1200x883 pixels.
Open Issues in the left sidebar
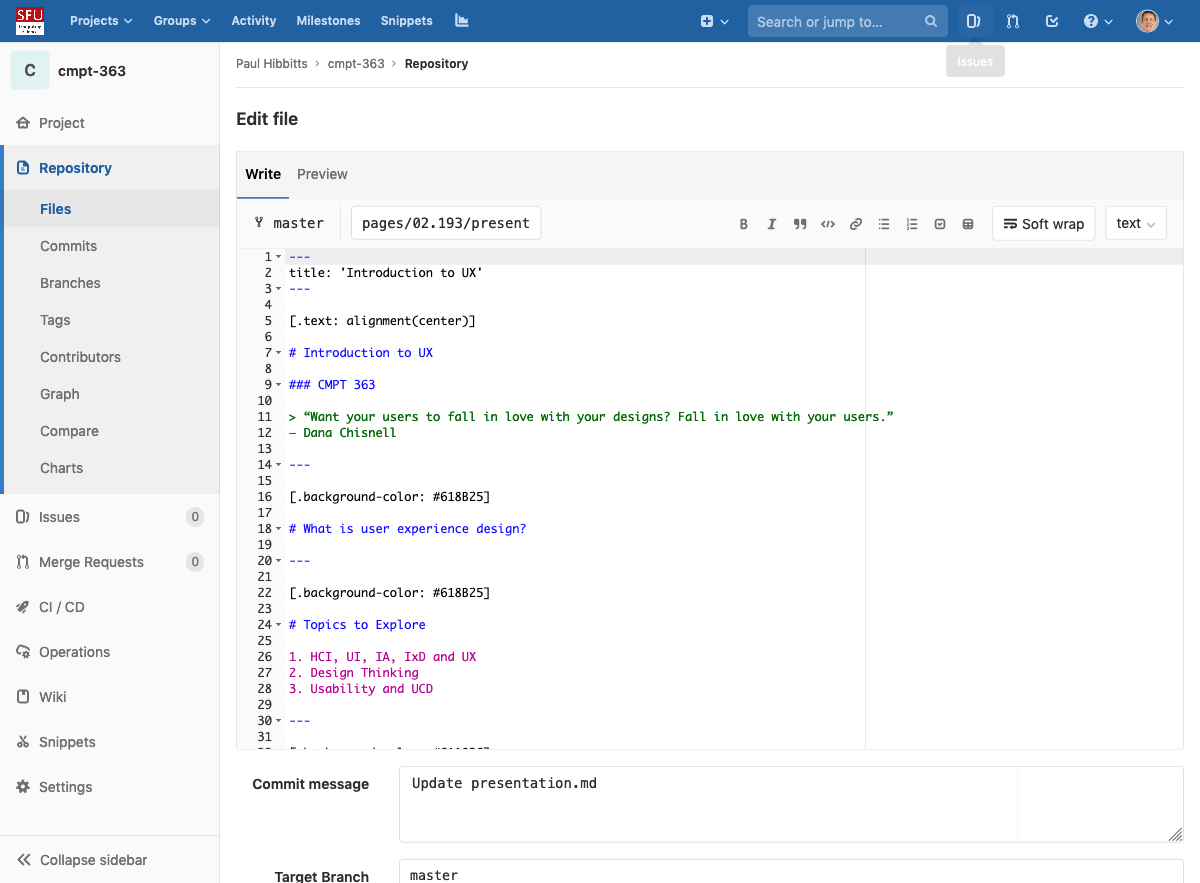(110, 517)
